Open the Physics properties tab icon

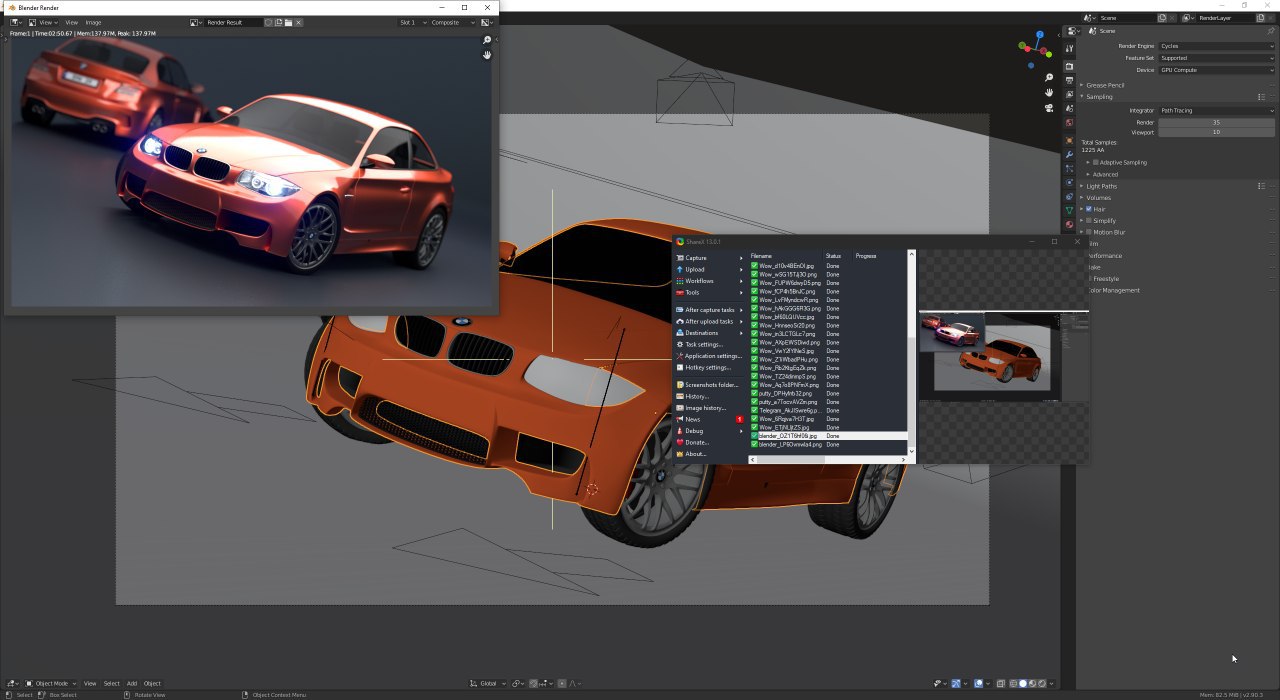point(1069,183)
